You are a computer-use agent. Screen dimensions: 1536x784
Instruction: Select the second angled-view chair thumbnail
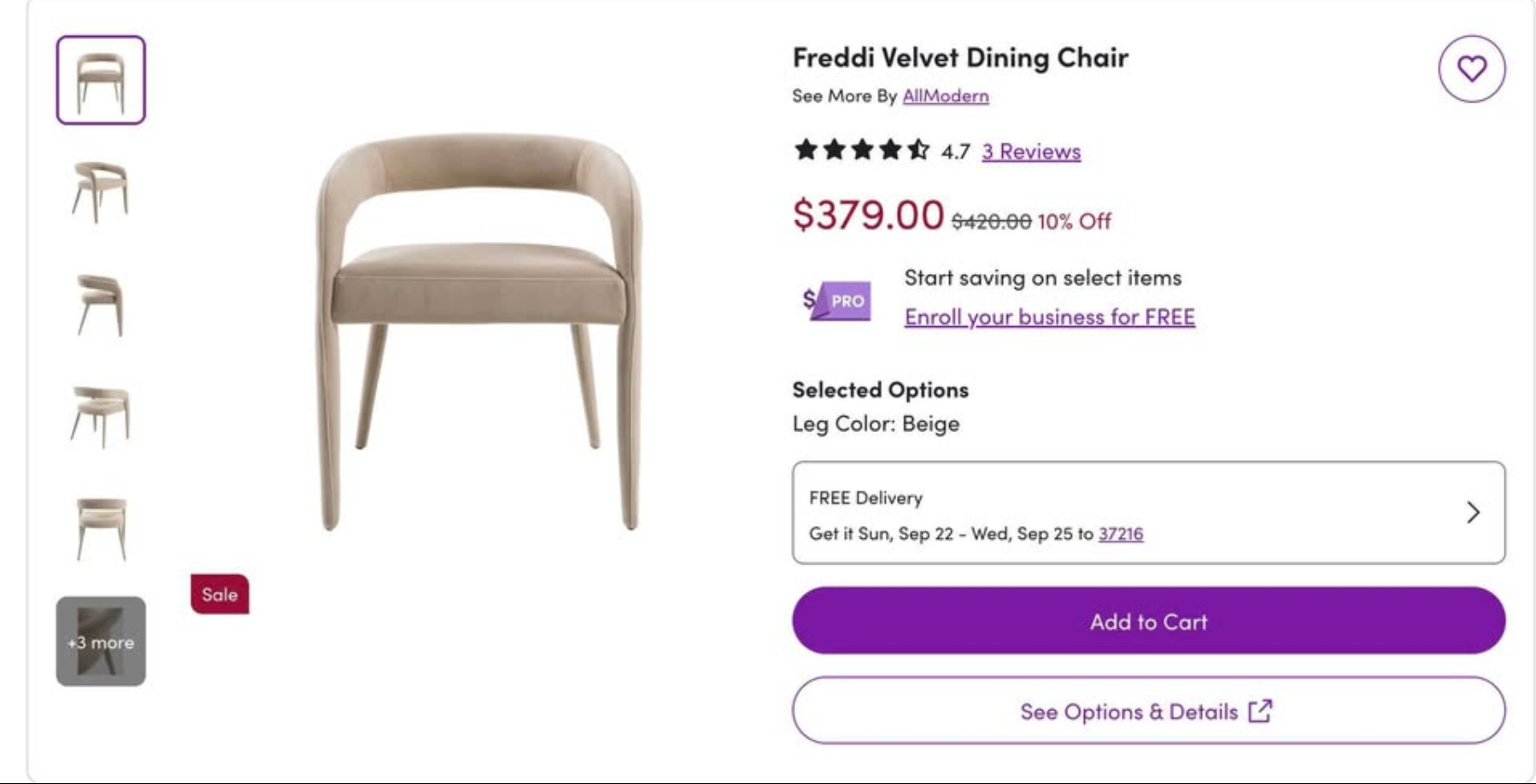tap(101, 191)
